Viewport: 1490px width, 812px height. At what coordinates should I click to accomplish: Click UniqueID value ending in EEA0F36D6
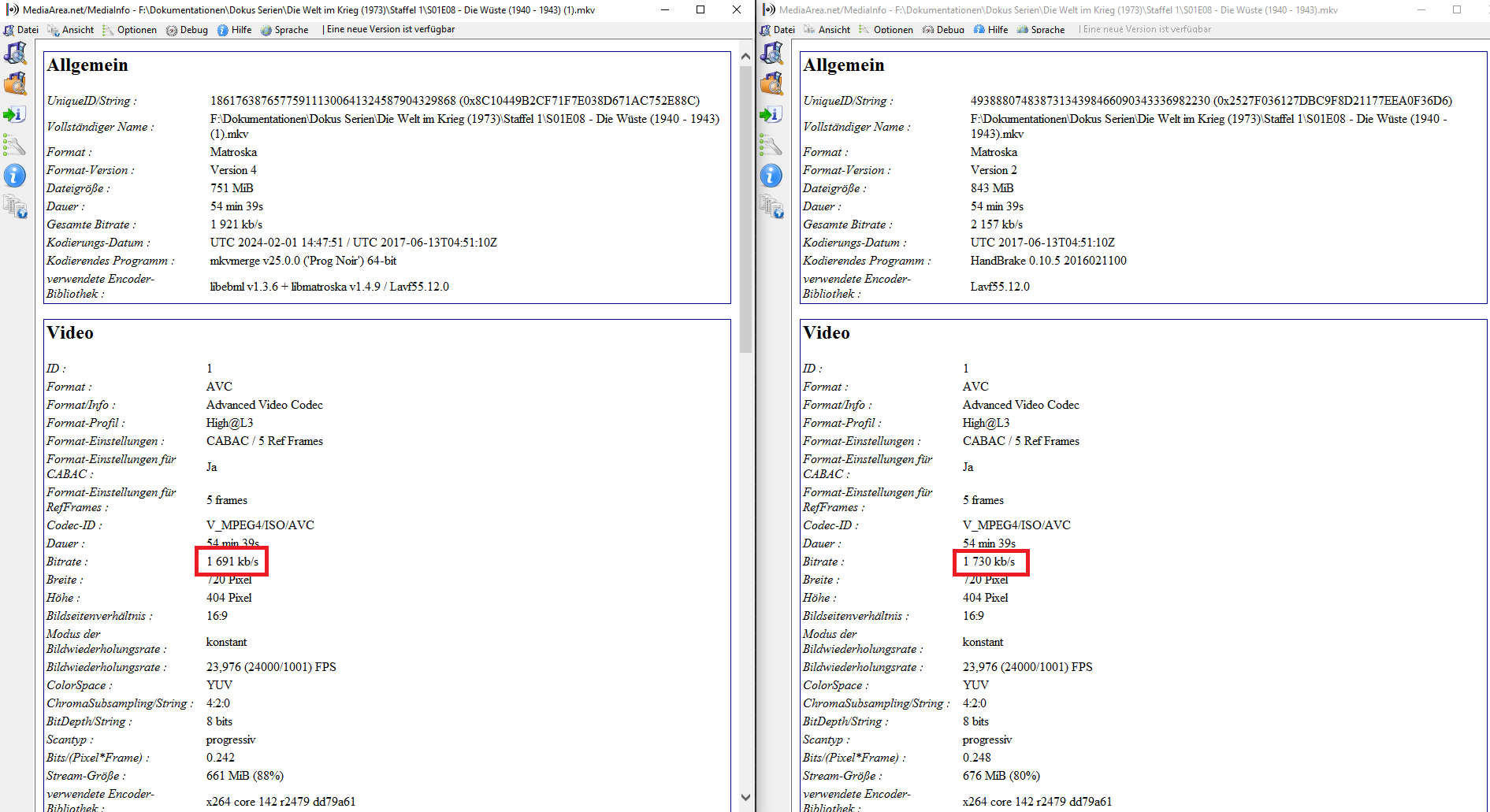(1211, 101)
